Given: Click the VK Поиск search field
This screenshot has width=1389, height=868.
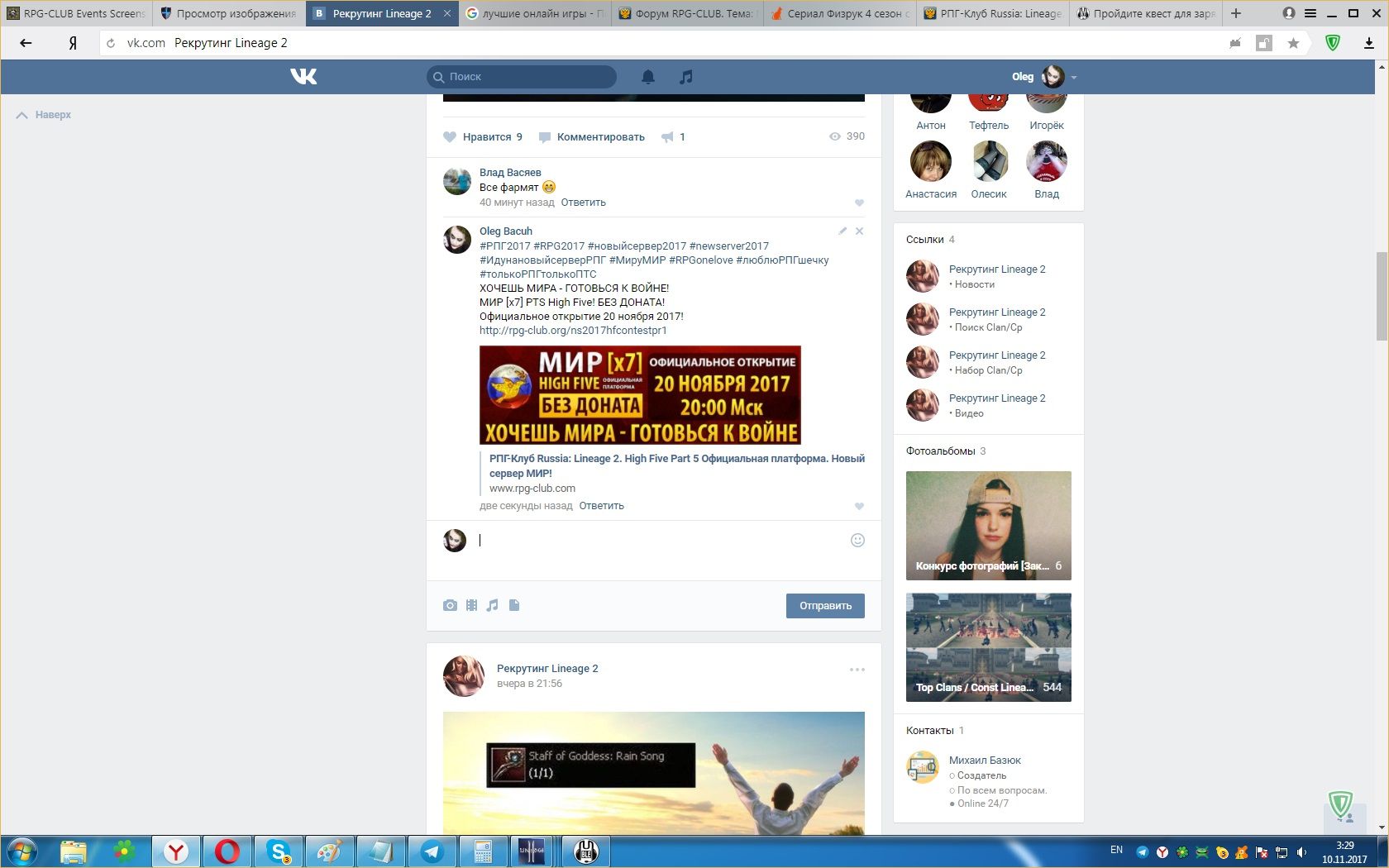Looking at the screenshot, I should pos(522,77).
